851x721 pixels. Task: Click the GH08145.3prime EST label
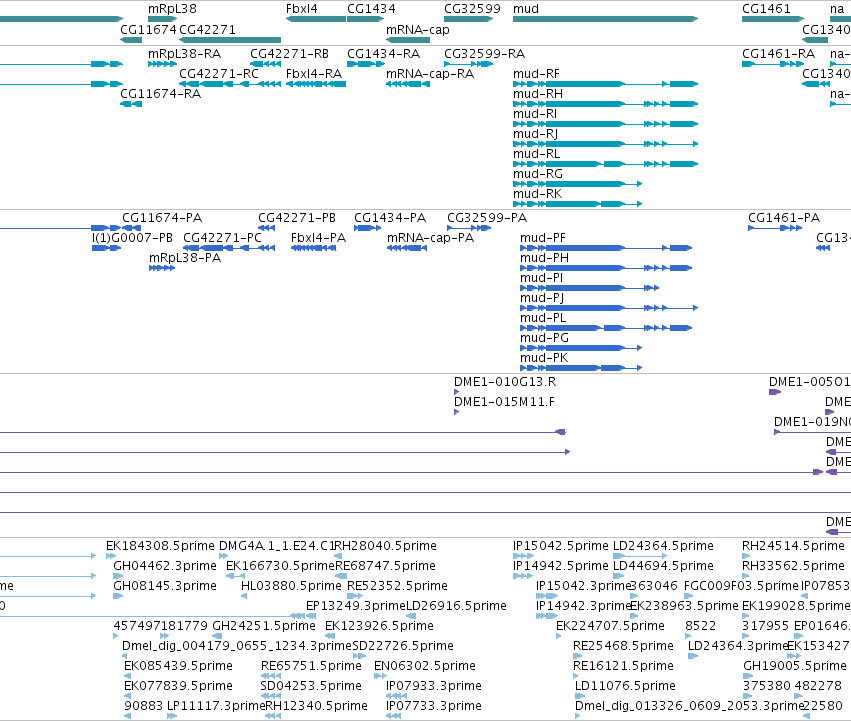[x=165, y=586]
